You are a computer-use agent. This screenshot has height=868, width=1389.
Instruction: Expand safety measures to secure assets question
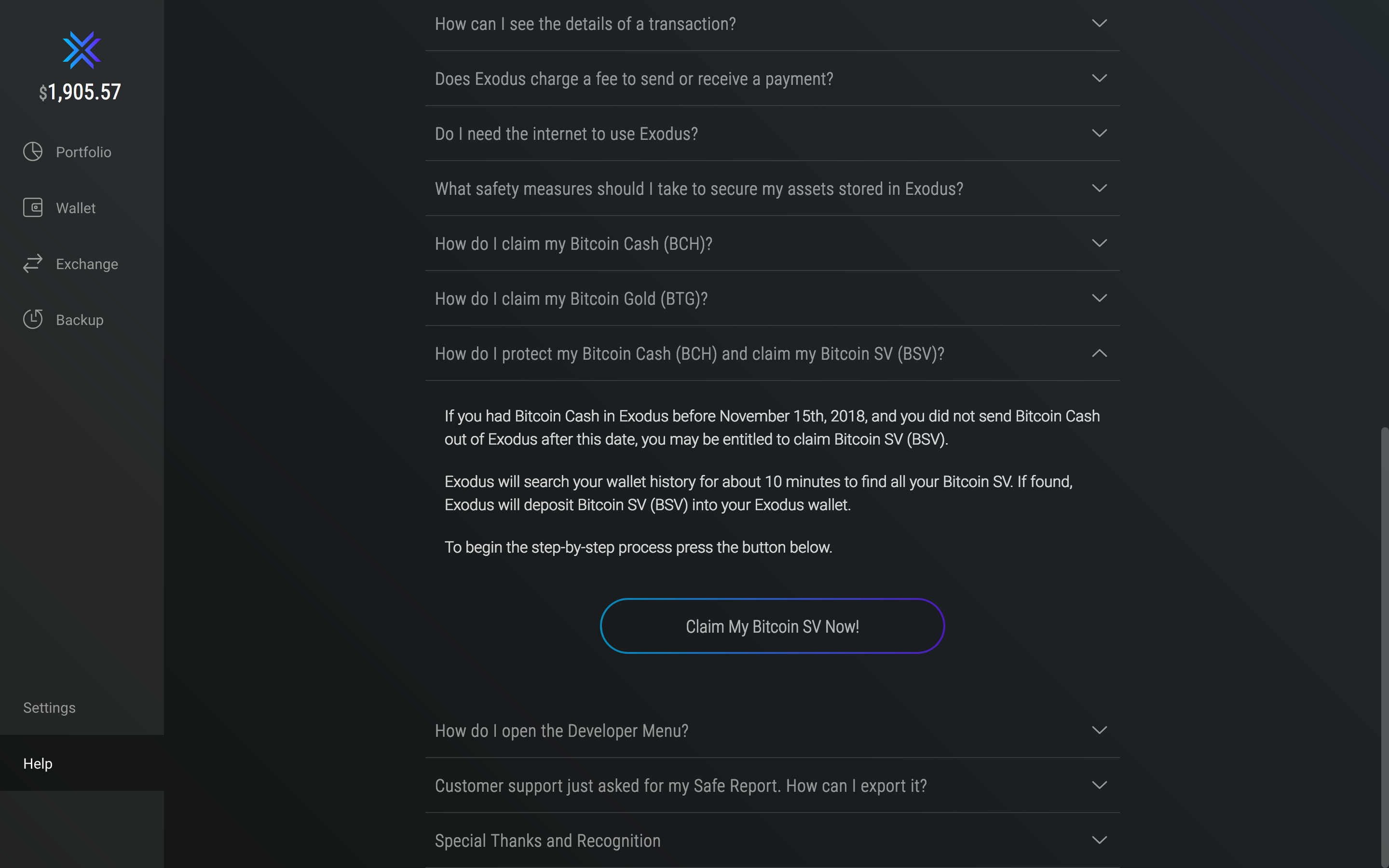772,189
